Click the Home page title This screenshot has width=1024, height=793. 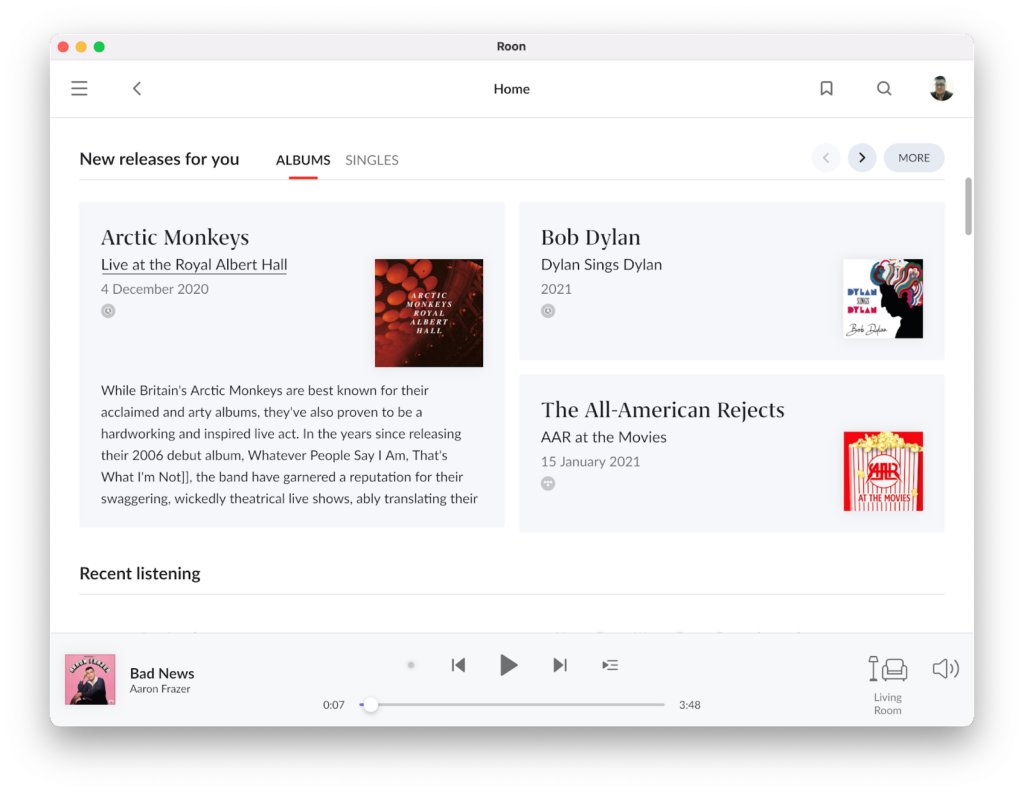point(511,89)
